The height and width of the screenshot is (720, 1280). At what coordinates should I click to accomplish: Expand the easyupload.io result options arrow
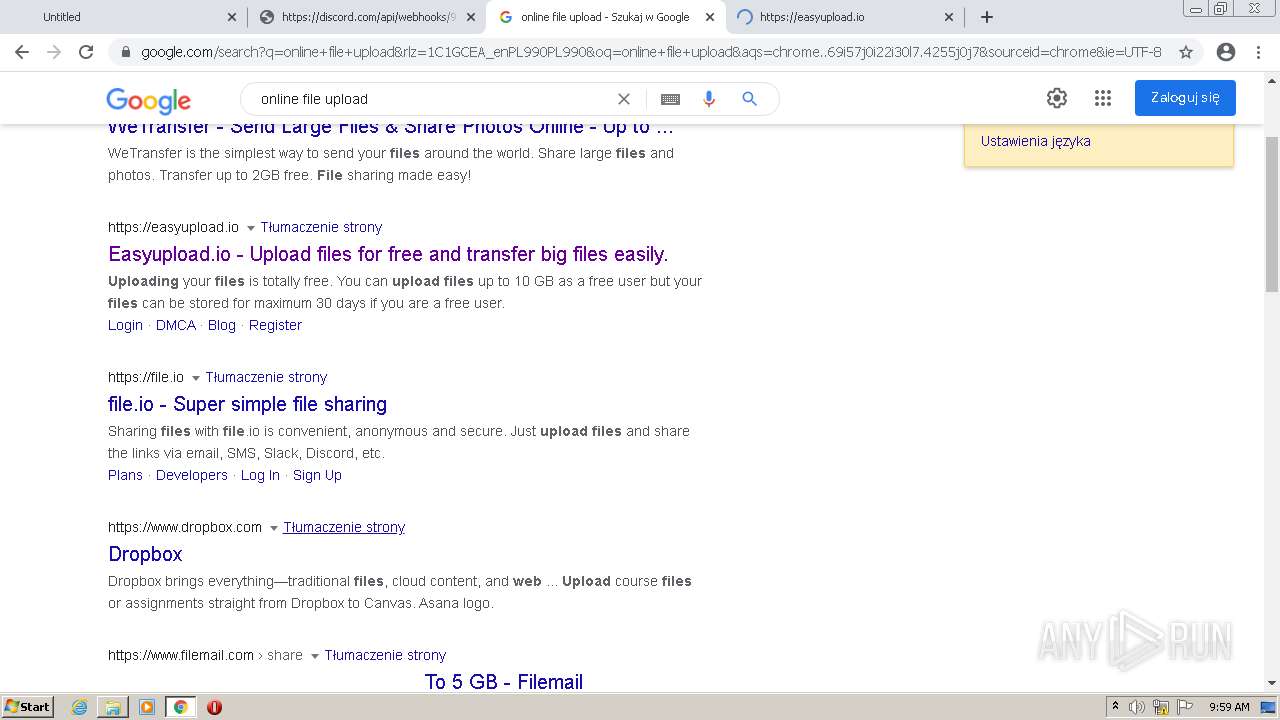251,228
